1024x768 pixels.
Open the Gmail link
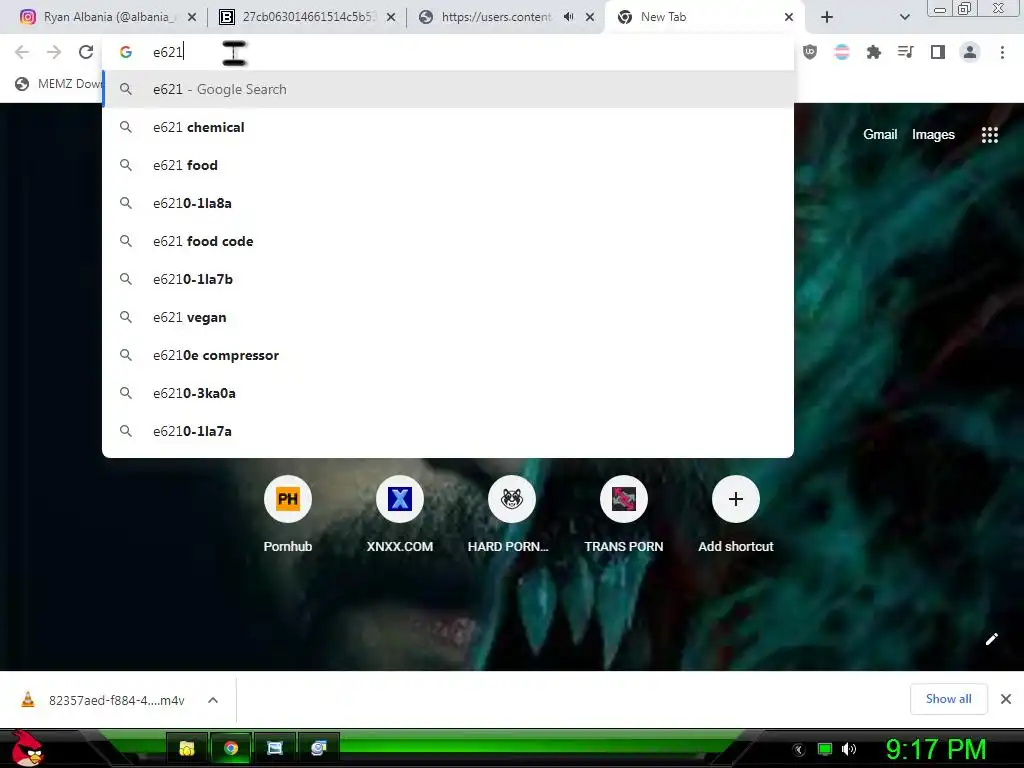880,135
